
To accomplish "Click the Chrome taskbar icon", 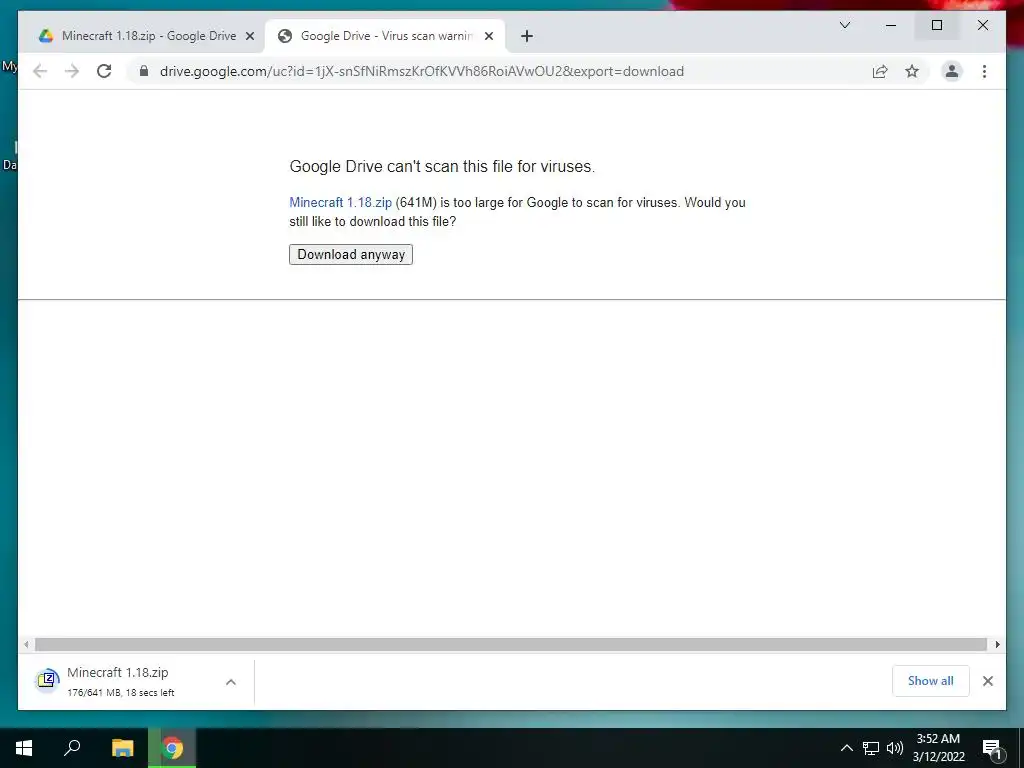I will [x=172, y=748].
